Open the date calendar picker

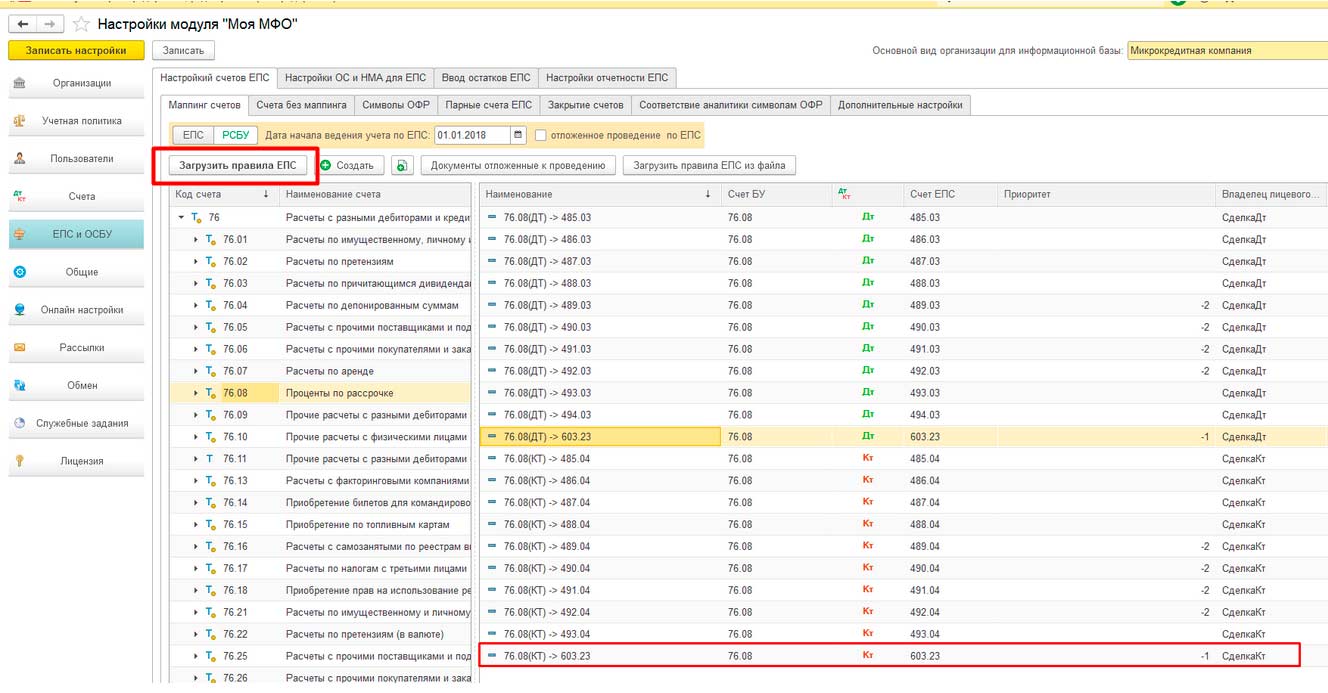click(518, 135)
